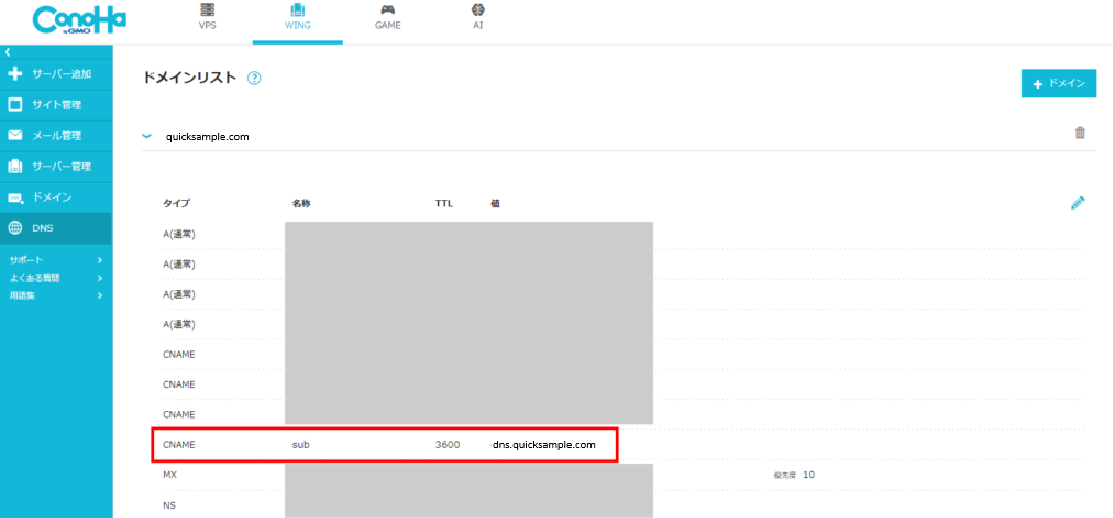Switch to the VPS tab

coord(207,17)
